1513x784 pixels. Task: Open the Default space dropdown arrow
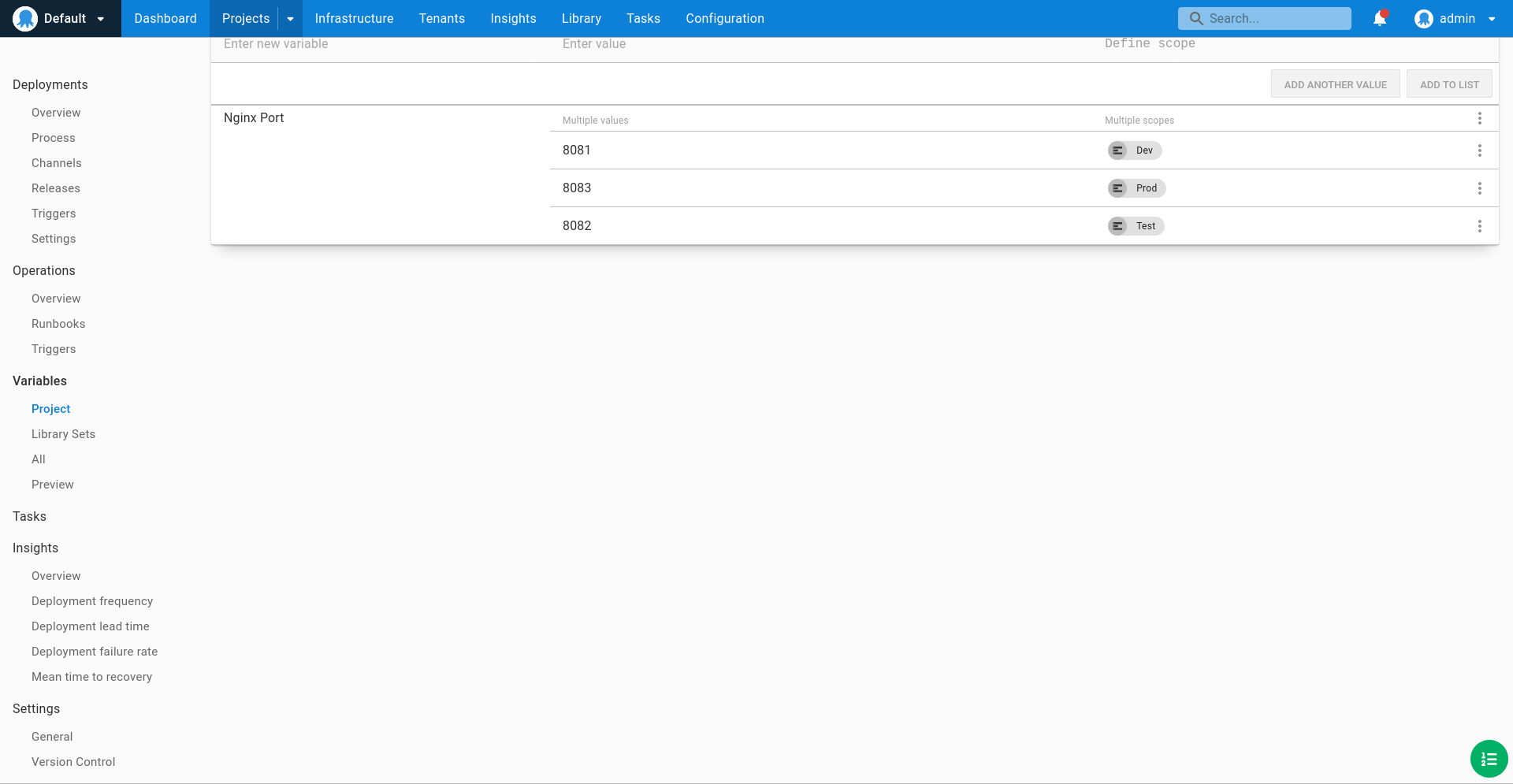[101, 19]
